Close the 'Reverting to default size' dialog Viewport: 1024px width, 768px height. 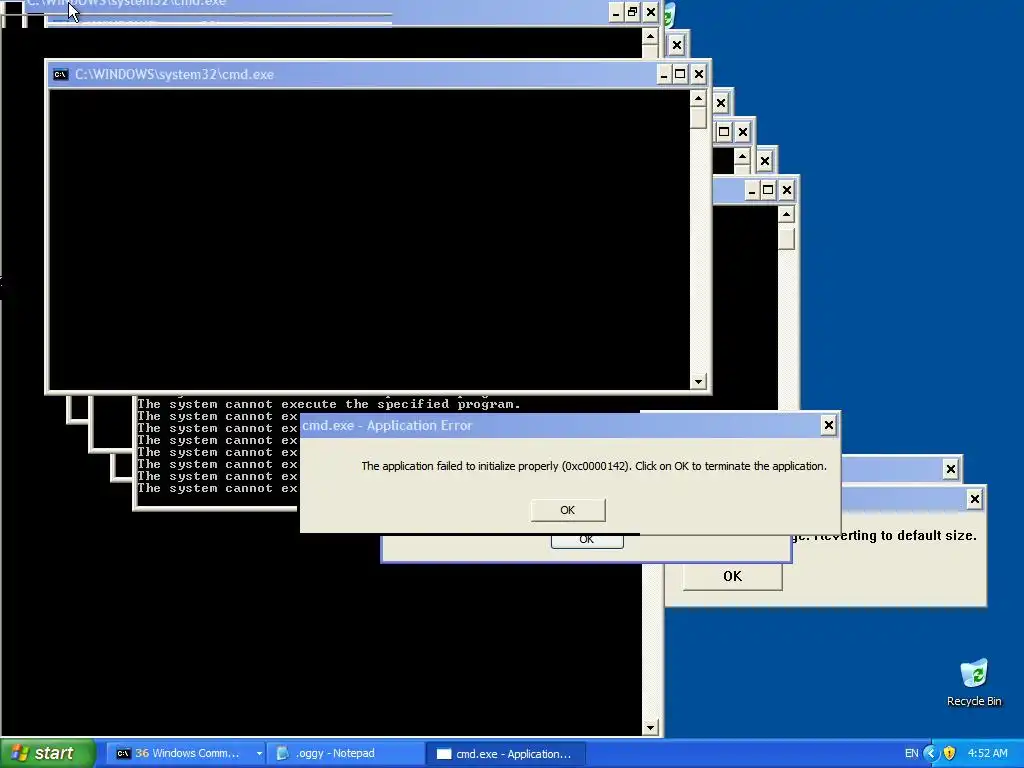(x=974, y=500)
